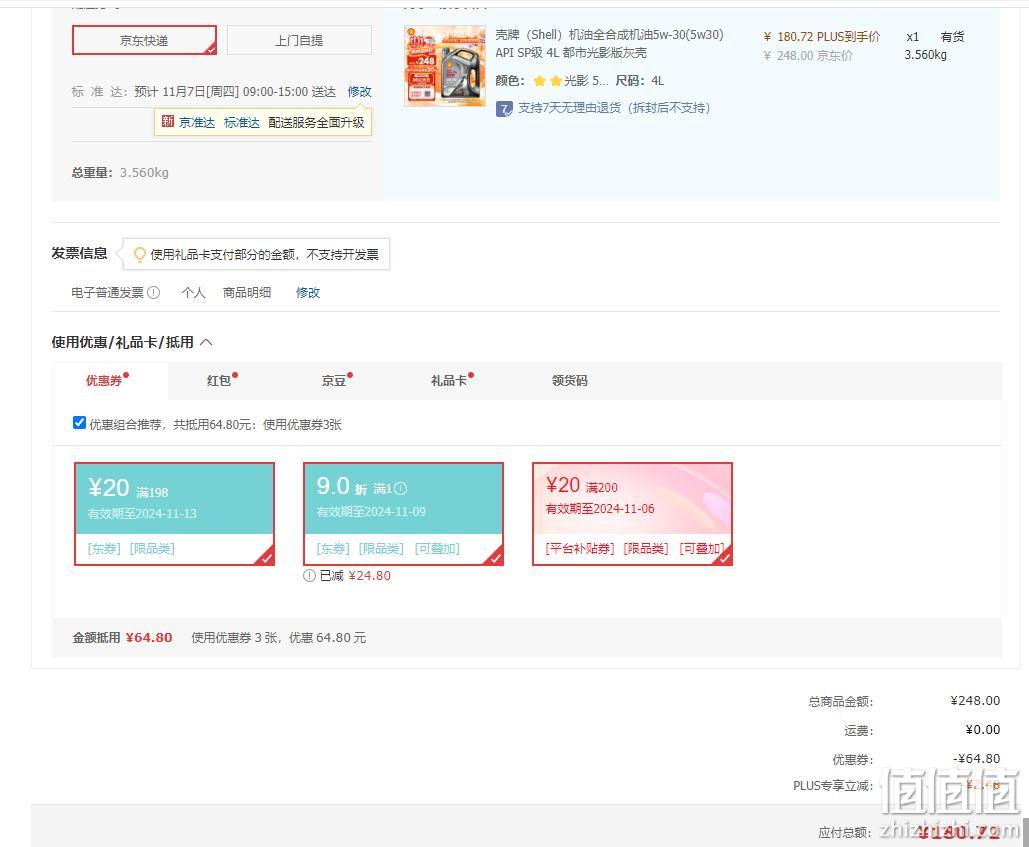The height and width of the screenshot is (847, 1029).
Task: Collapse the 使用优惠/礼品卡/抵用 section chevron
Action: tap(206, 342)
